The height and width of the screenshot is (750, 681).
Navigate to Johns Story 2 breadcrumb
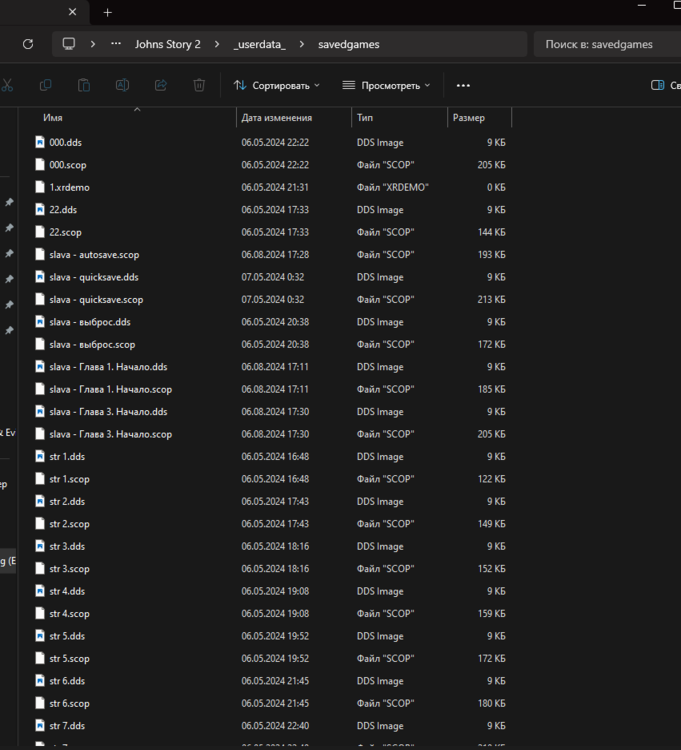click(x=167, y=44)
